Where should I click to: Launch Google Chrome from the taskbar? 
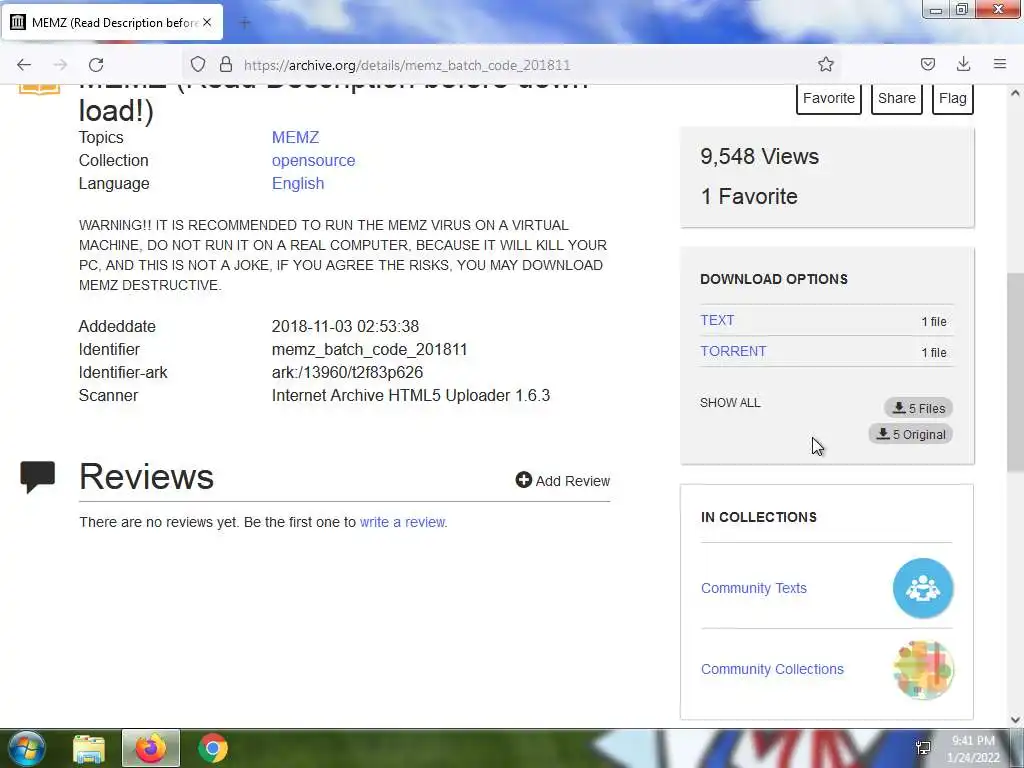click(213, 748)
